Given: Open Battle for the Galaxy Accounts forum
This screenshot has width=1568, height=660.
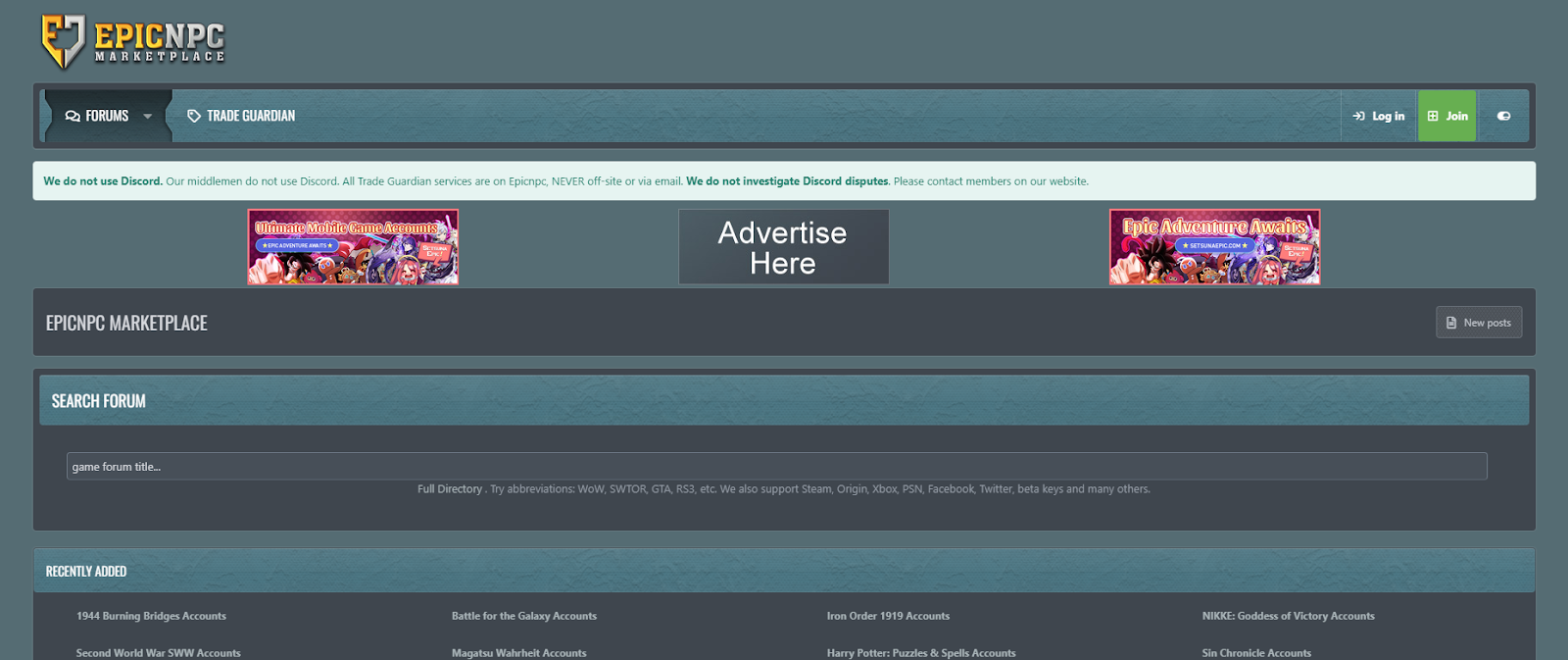Looking at the screenshot, I should pyautogui.click(x=524, y=616).
